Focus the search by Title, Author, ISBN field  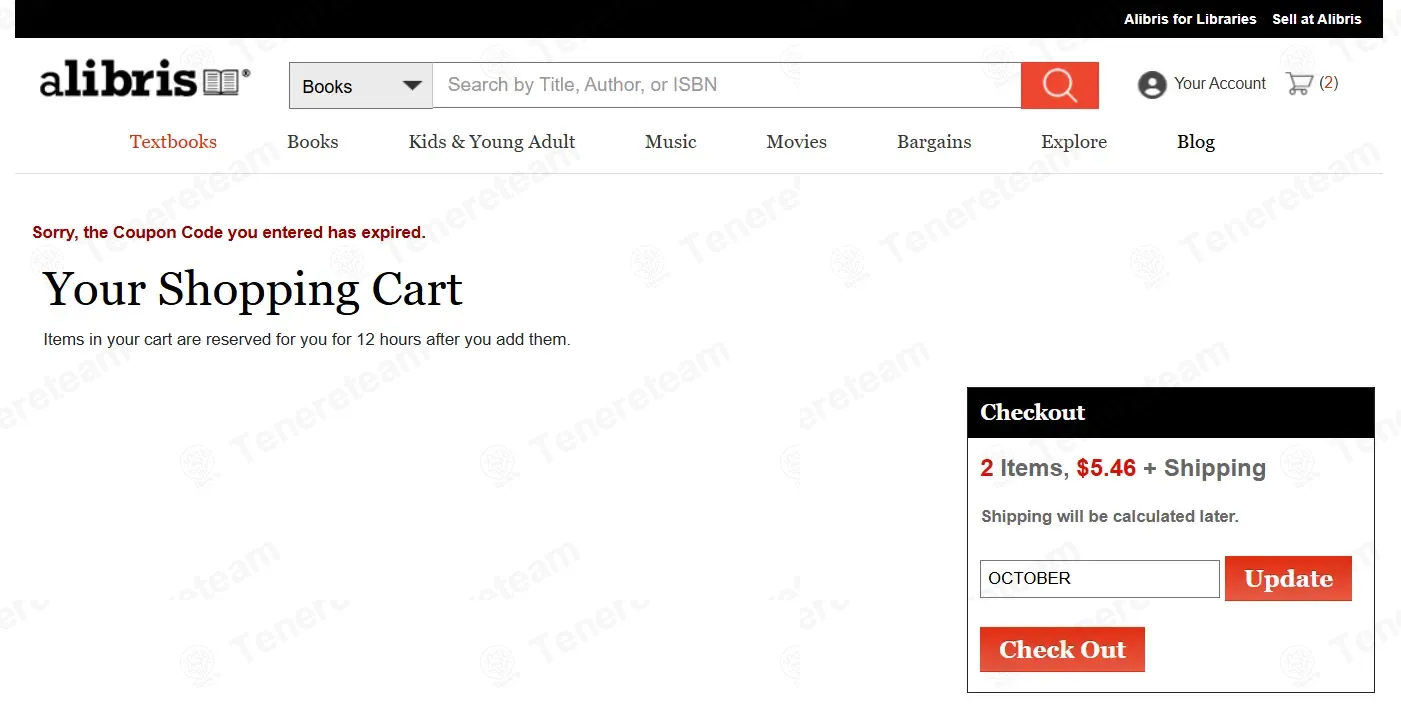[x=727, y=85]
